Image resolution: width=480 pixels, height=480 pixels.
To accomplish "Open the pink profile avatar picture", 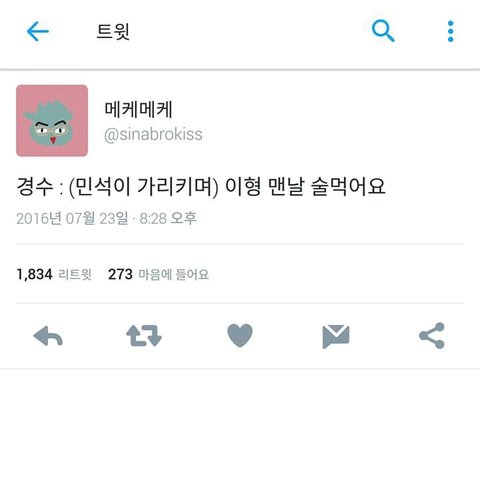I will coord(52,120).
